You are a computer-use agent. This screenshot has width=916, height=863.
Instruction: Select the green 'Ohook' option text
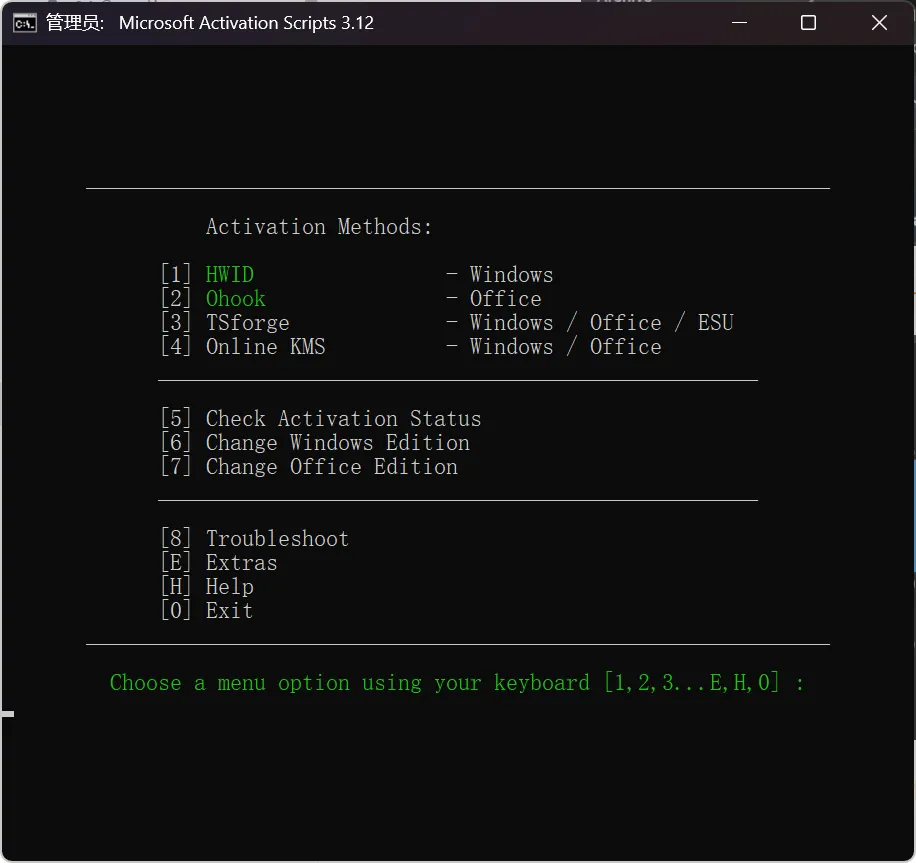(x=235, y=299)
